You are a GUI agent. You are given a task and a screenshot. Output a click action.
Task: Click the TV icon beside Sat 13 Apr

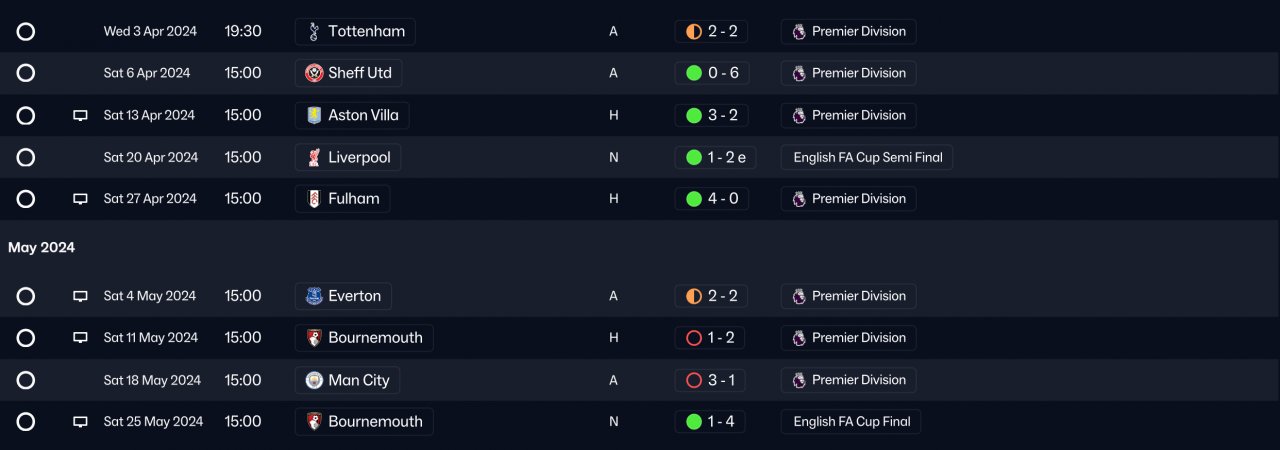(x=80, y=115)
